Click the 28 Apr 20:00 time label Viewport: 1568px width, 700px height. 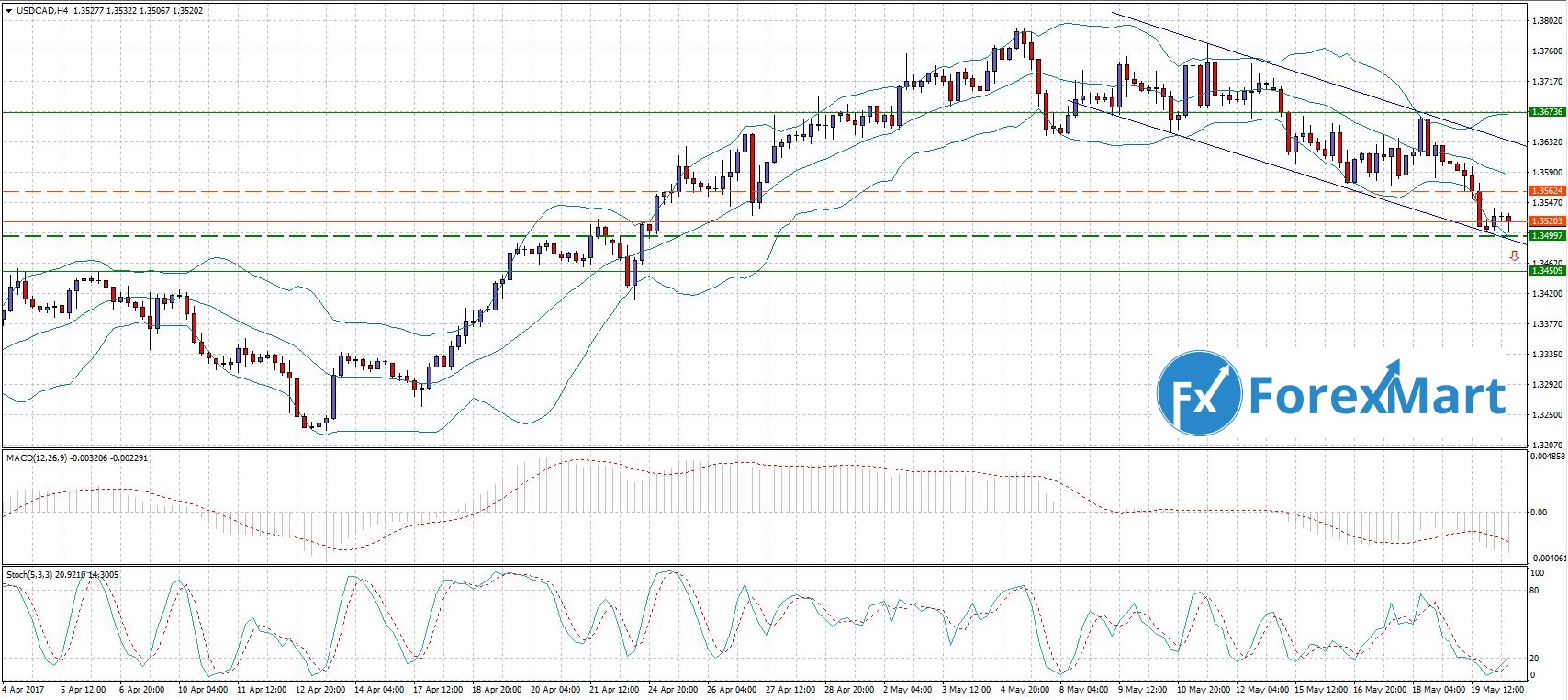coord(849,689)
